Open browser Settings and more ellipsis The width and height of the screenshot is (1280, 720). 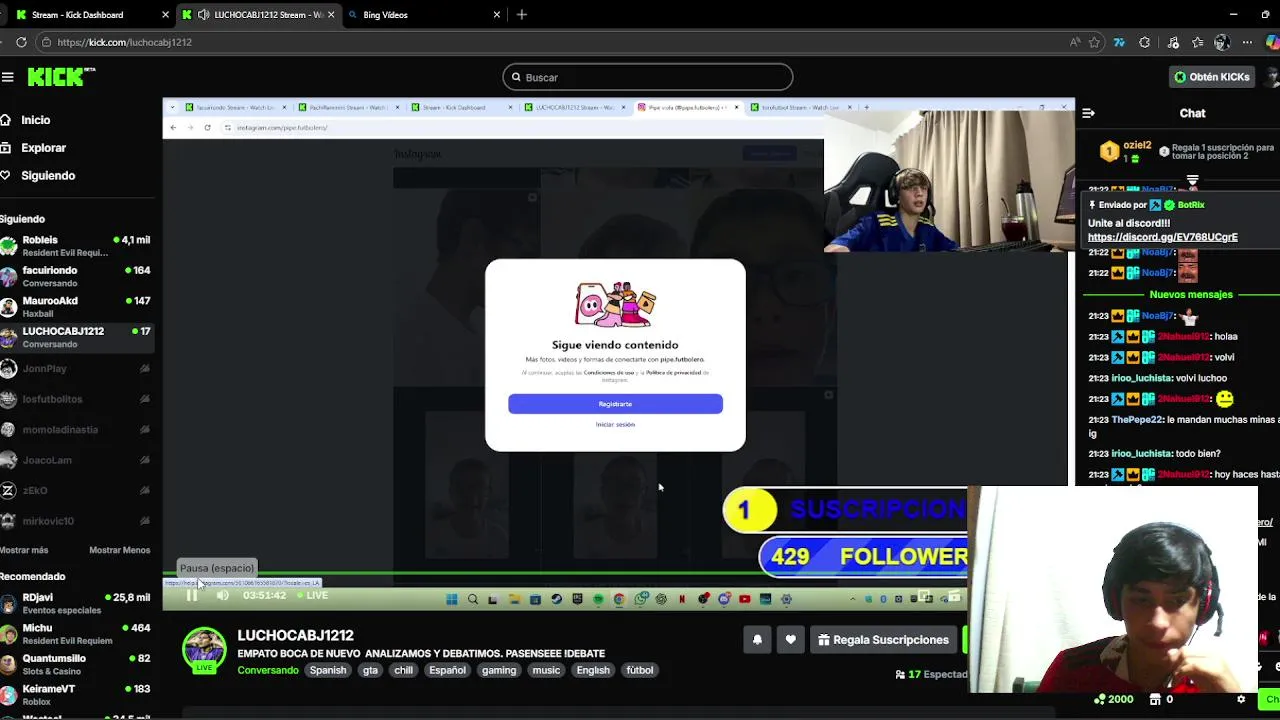(x=1247, y=42)
